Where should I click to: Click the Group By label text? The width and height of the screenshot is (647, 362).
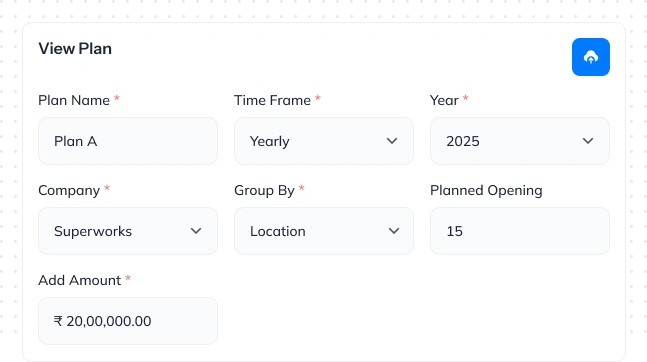[x=264, y=191]
